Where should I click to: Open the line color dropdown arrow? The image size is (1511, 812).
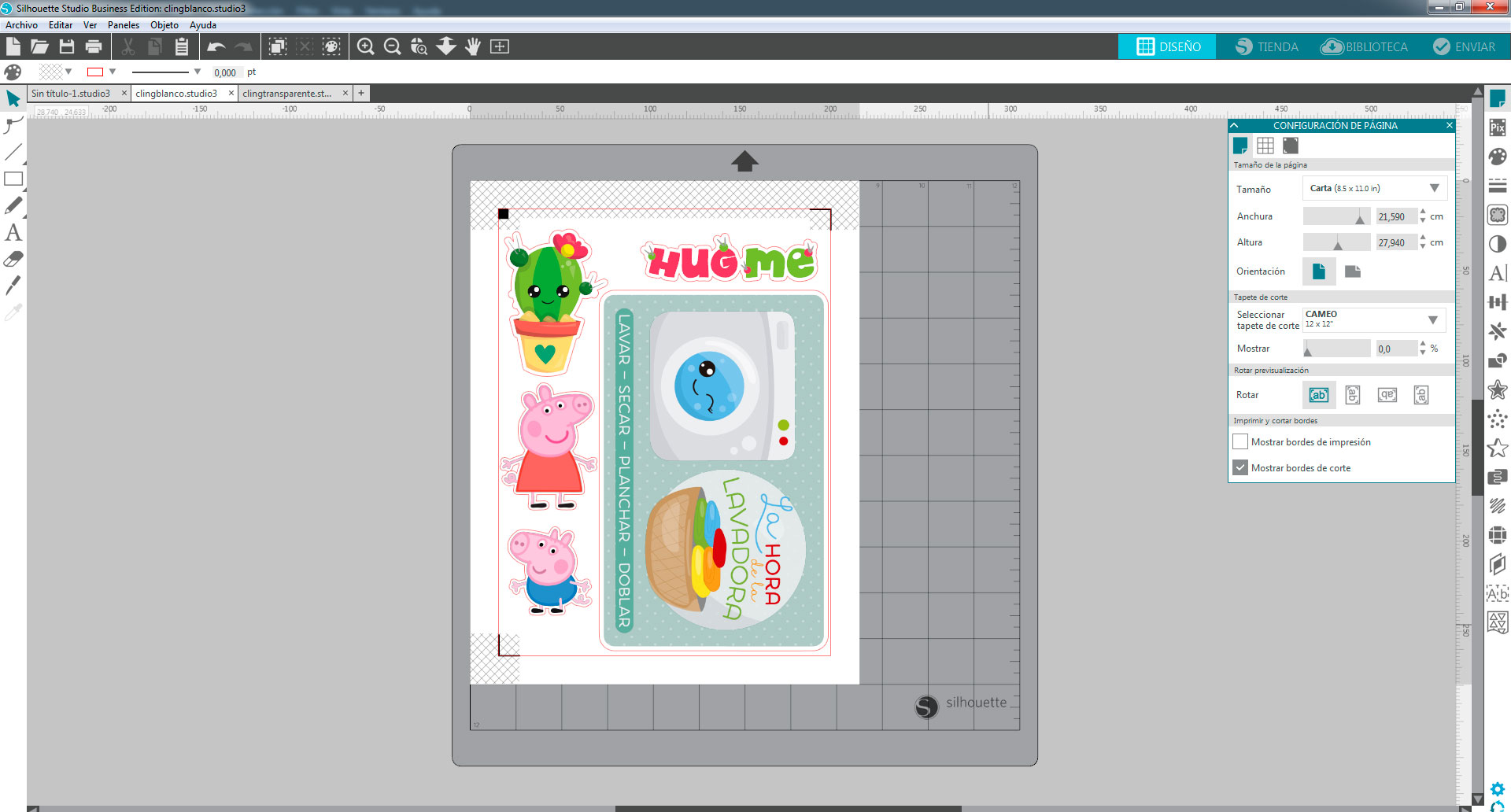point(113,72)
